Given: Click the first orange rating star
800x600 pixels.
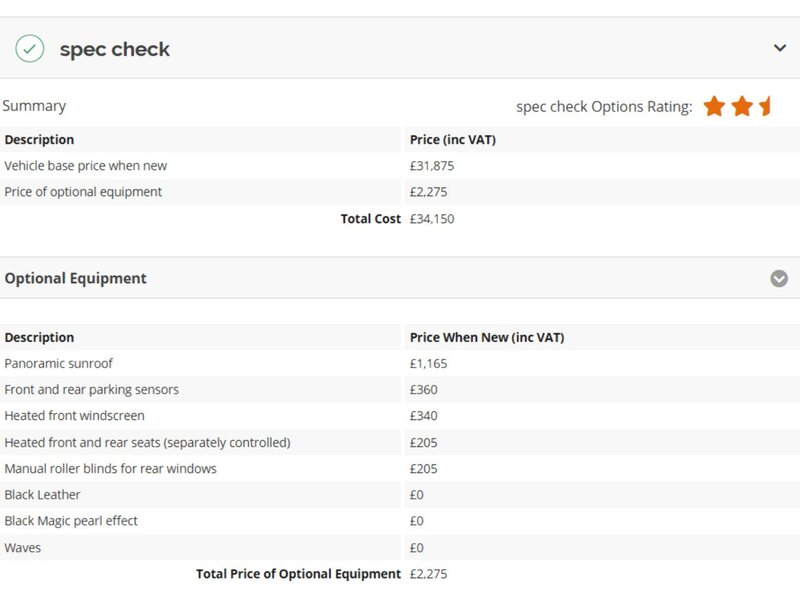Looking at the screenshot, I should click(714, 107).
